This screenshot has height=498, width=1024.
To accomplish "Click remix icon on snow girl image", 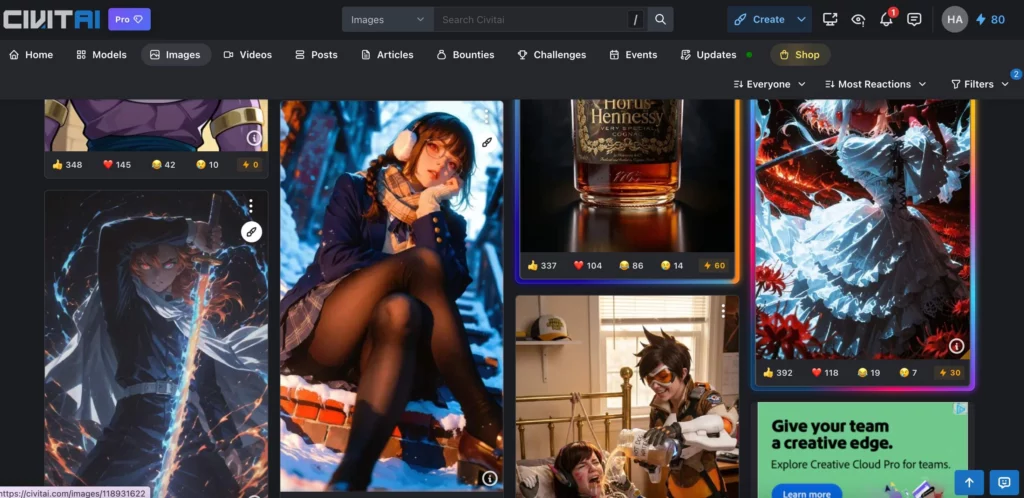I will click(x=487, y=142).
